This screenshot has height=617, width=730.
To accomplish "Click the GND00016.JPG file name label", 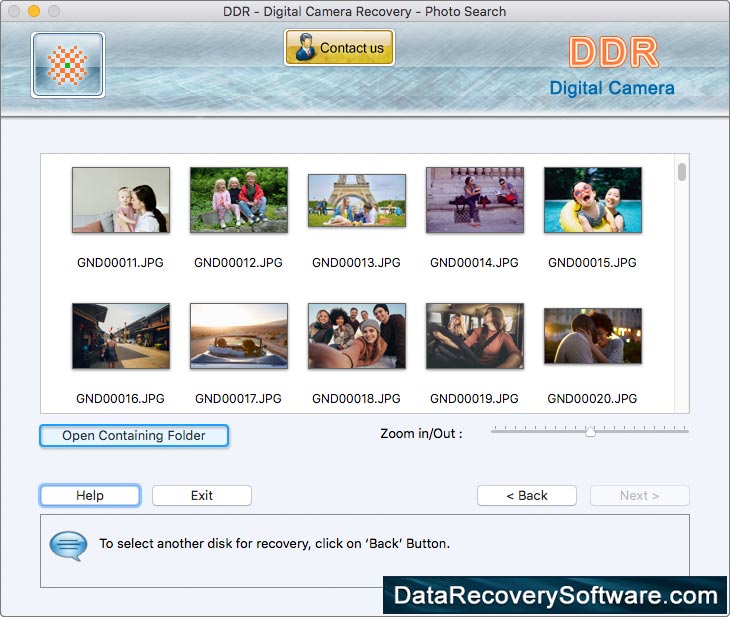I will point(120,399).
